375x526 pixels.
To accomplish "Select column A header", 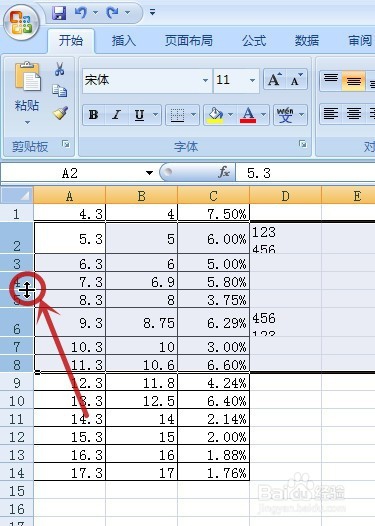I will point(69,196).
